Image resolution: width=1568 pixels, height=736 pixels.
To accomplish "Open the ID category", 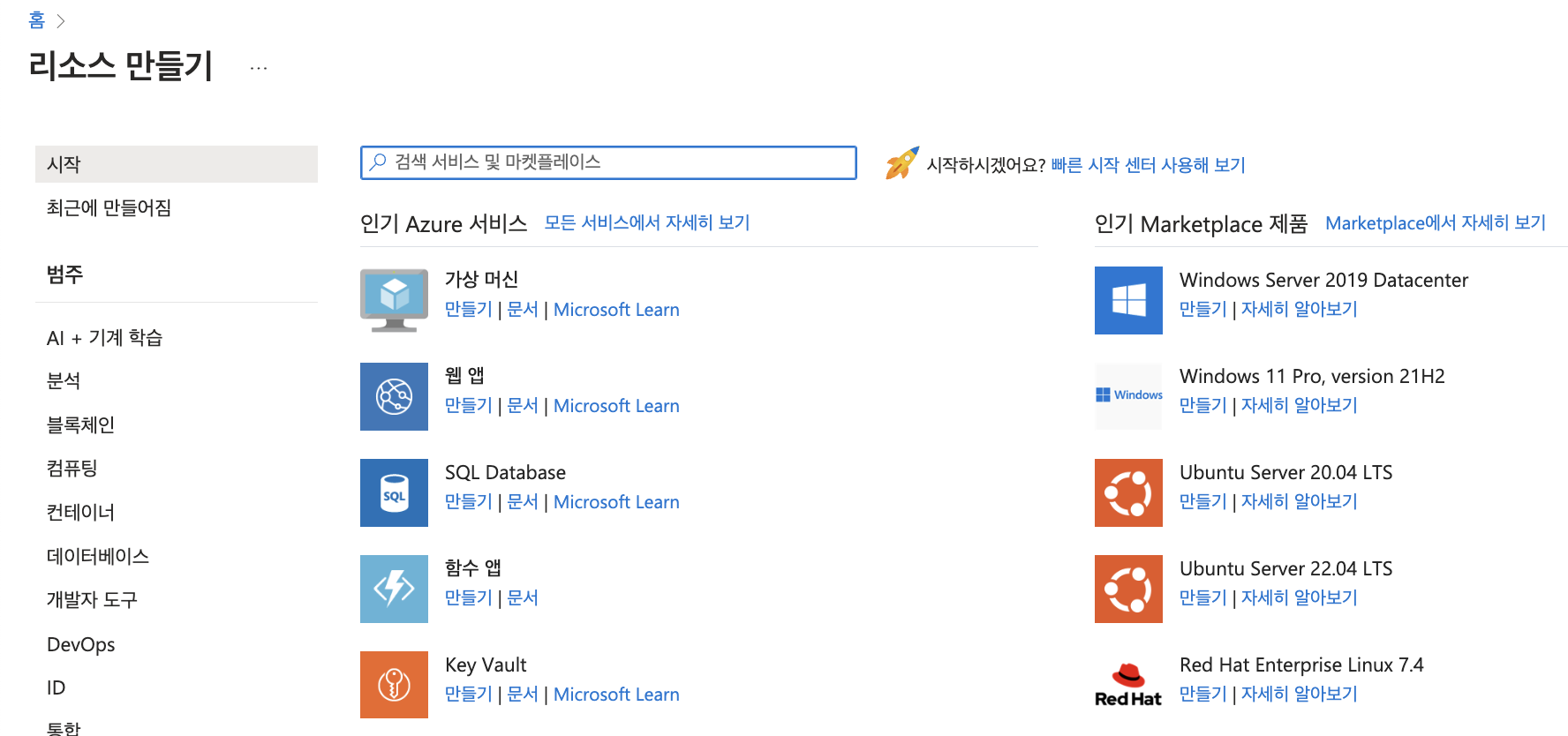I will click(56, 687).
